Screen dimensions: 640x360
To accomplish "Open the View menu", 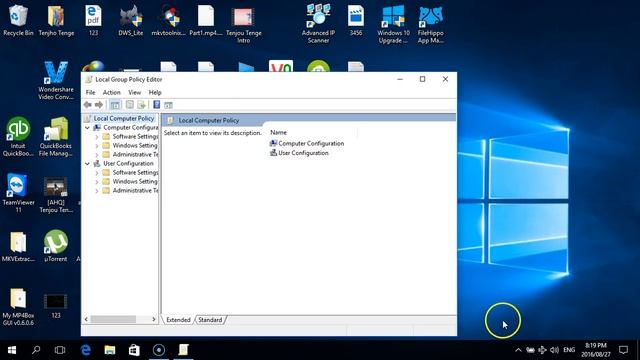I will (x=134, y=92).
